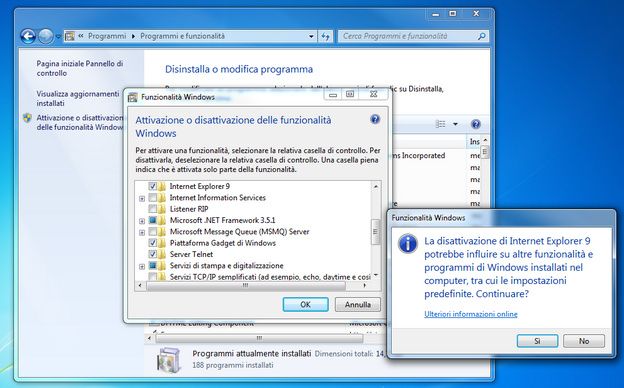Image resolution: width=624 pixels, height=388 pixels.
Task: Expand Microsoft .NET Framework 3.5.1 node
Action: click(x=142, y=221)
